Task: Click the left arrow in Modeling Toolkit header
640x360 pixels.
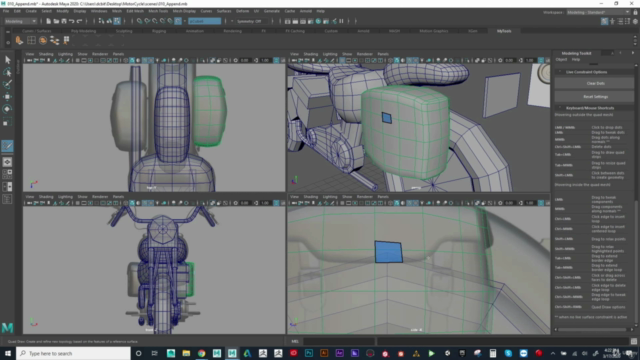Action: click(x=620, y=53)
